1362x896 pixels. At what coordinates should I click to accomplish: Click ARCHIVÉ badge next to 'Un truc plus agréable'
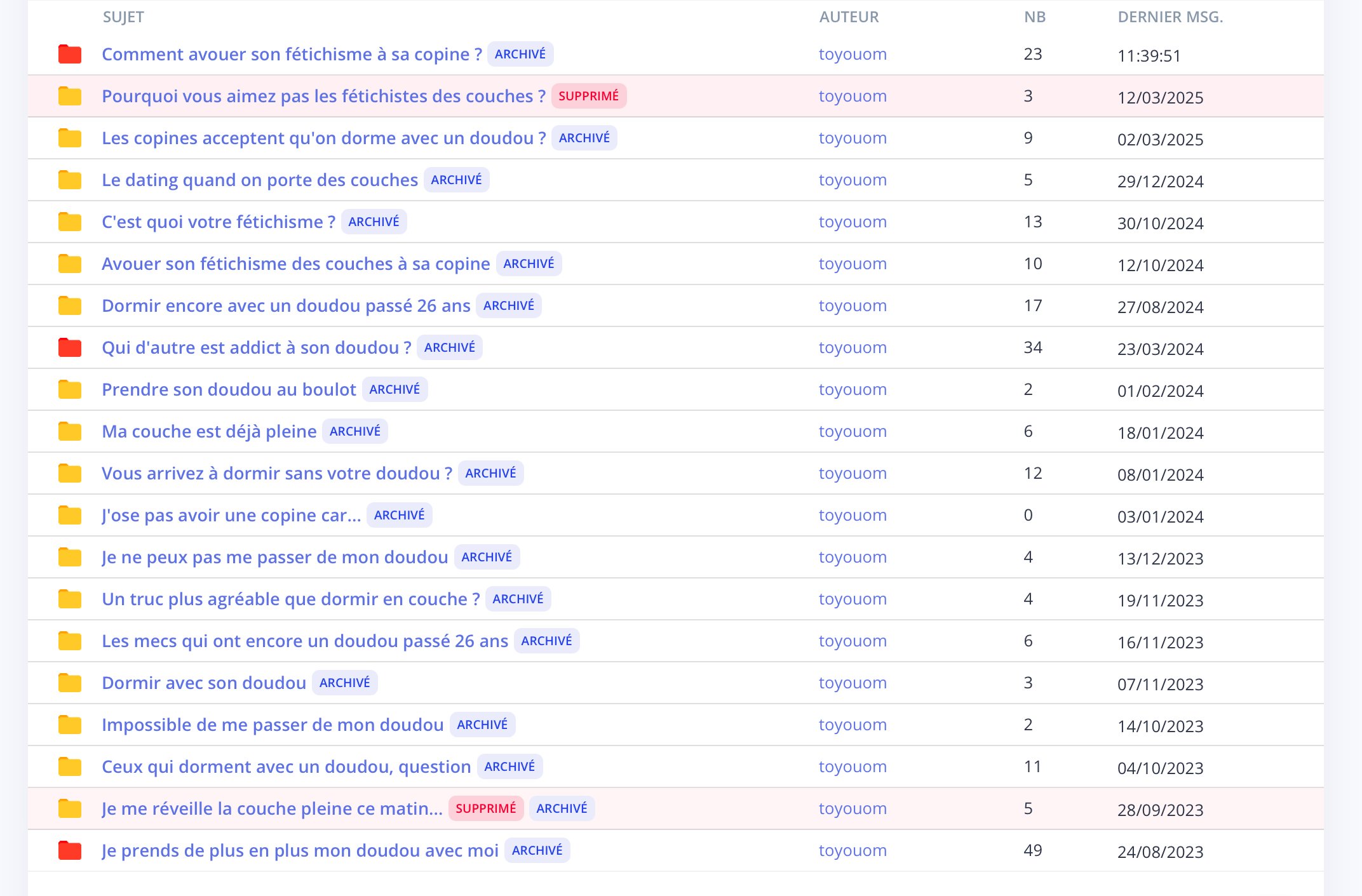(x=518, y=599)
